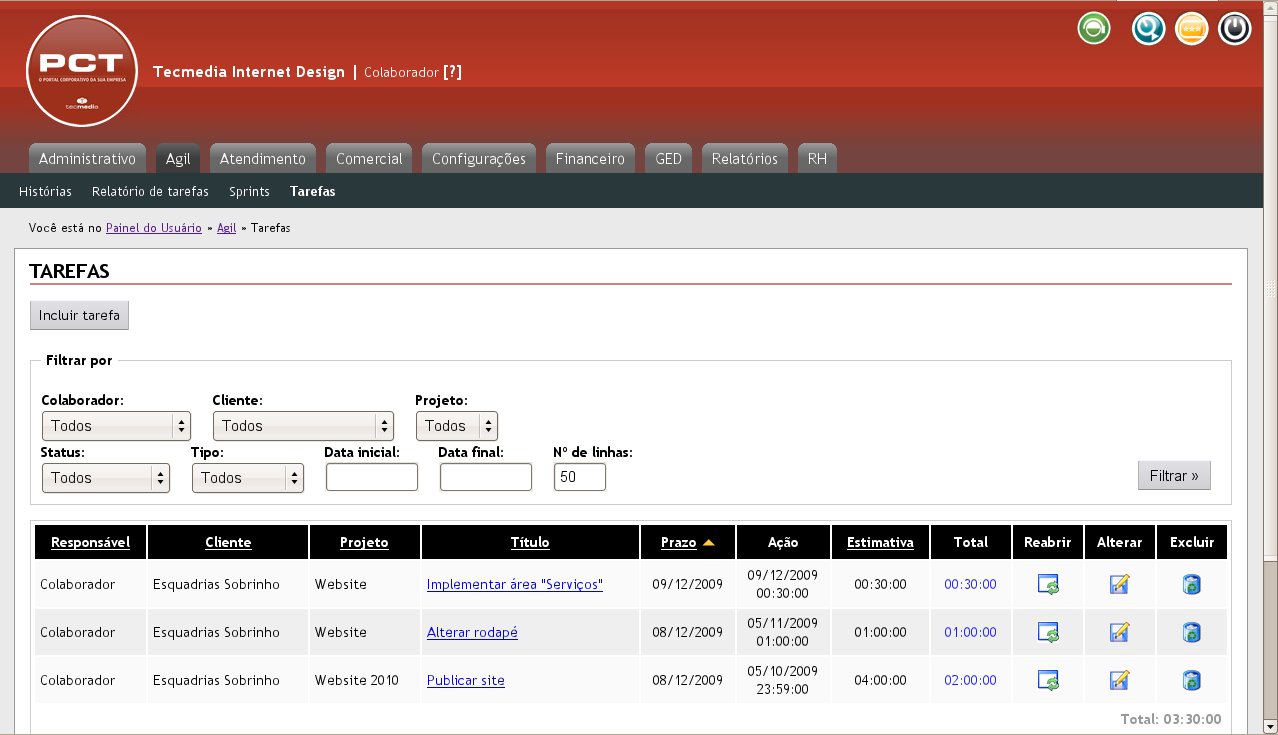Viewport: 1278px width, 735px height.
Task: Delete the "Implementar área Serviços" task
Action: pos(1191,584)
